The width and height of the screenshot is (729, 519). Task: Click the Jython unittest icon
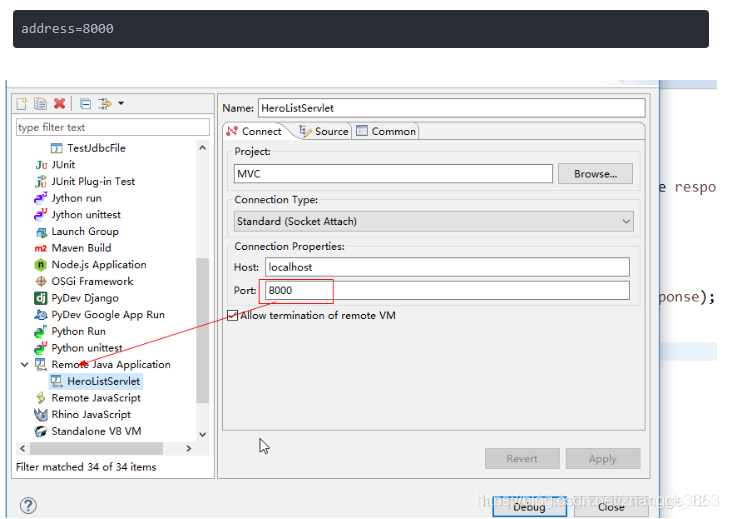[x=40, y=215]
